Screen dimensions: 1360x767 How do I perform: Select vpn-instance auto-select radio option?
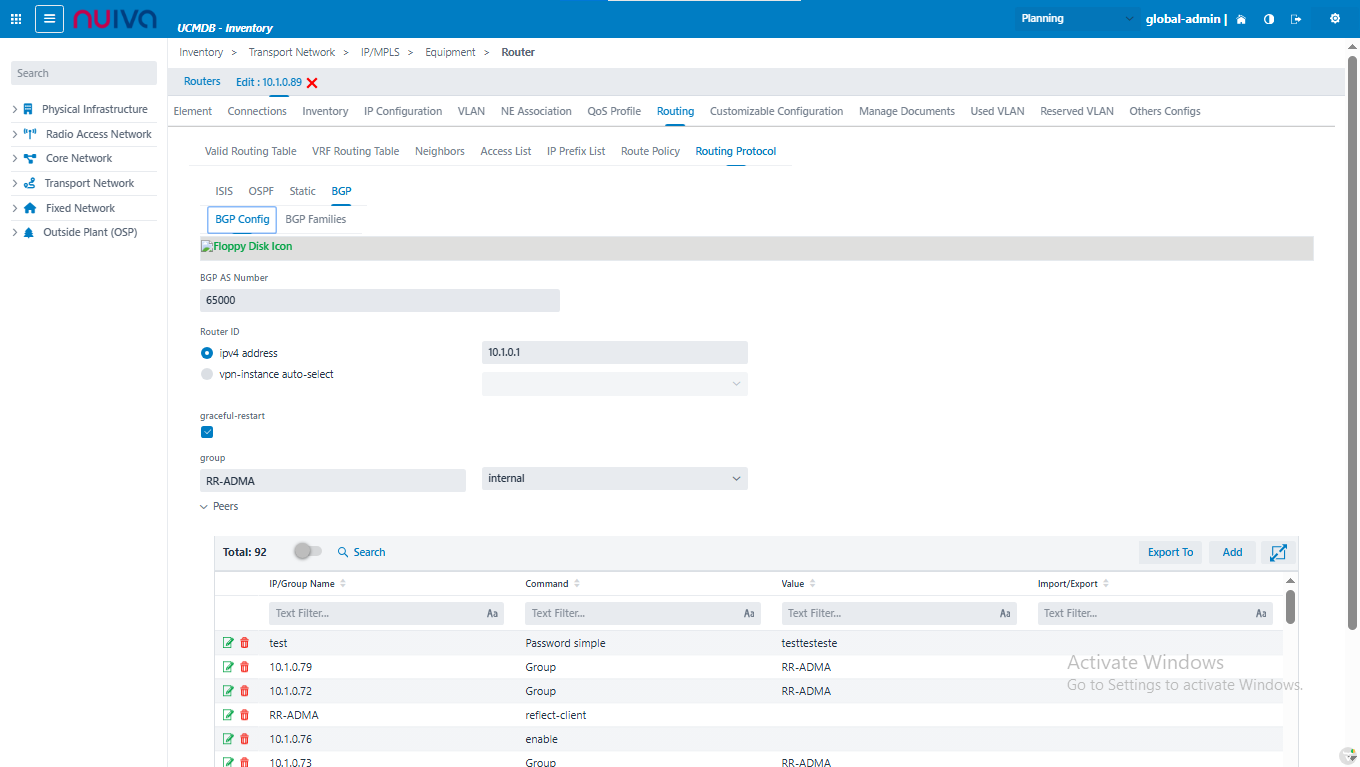pos(207,374)
